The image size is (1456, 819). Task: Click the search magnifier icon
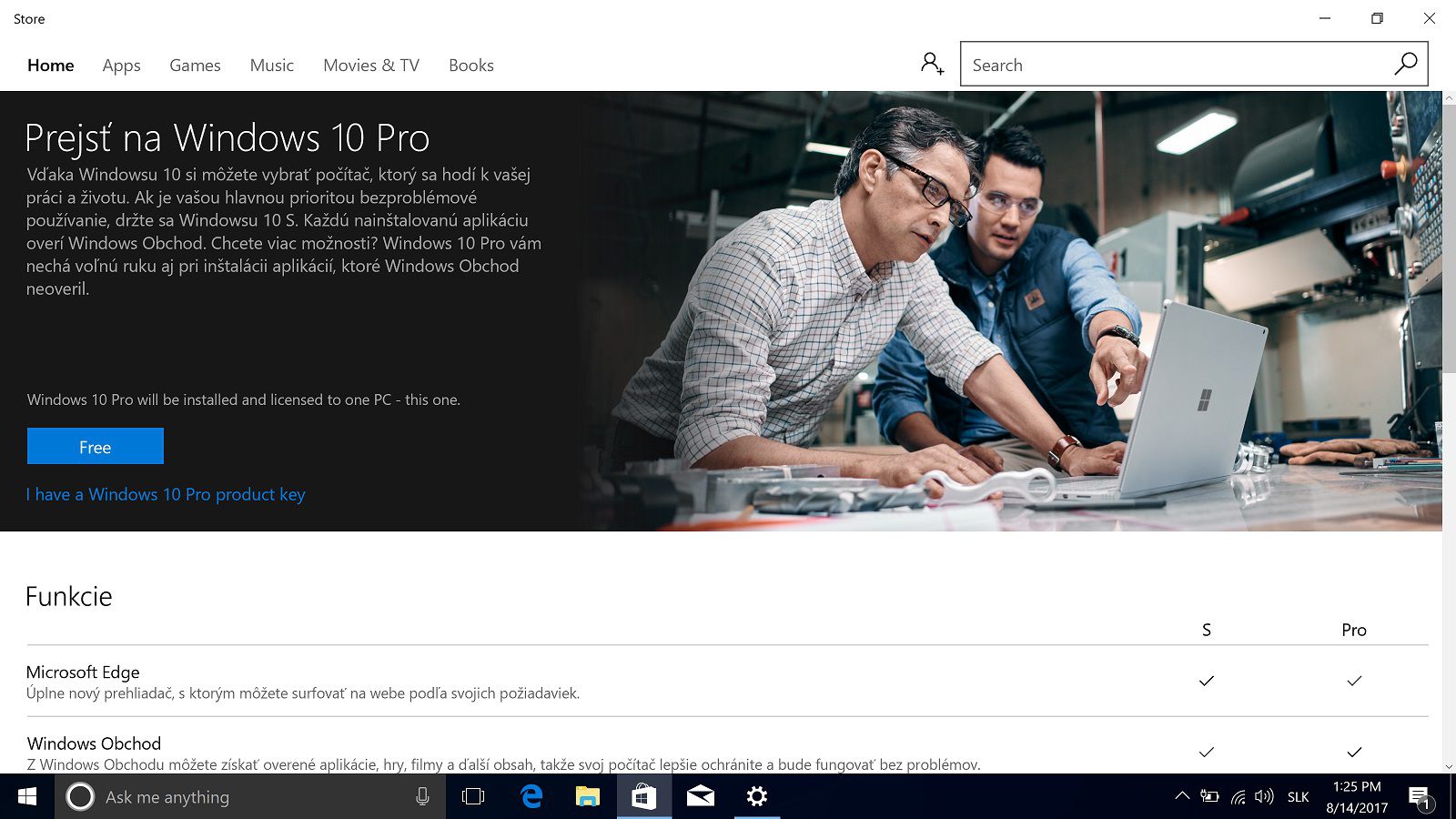tap(1406, 64)
